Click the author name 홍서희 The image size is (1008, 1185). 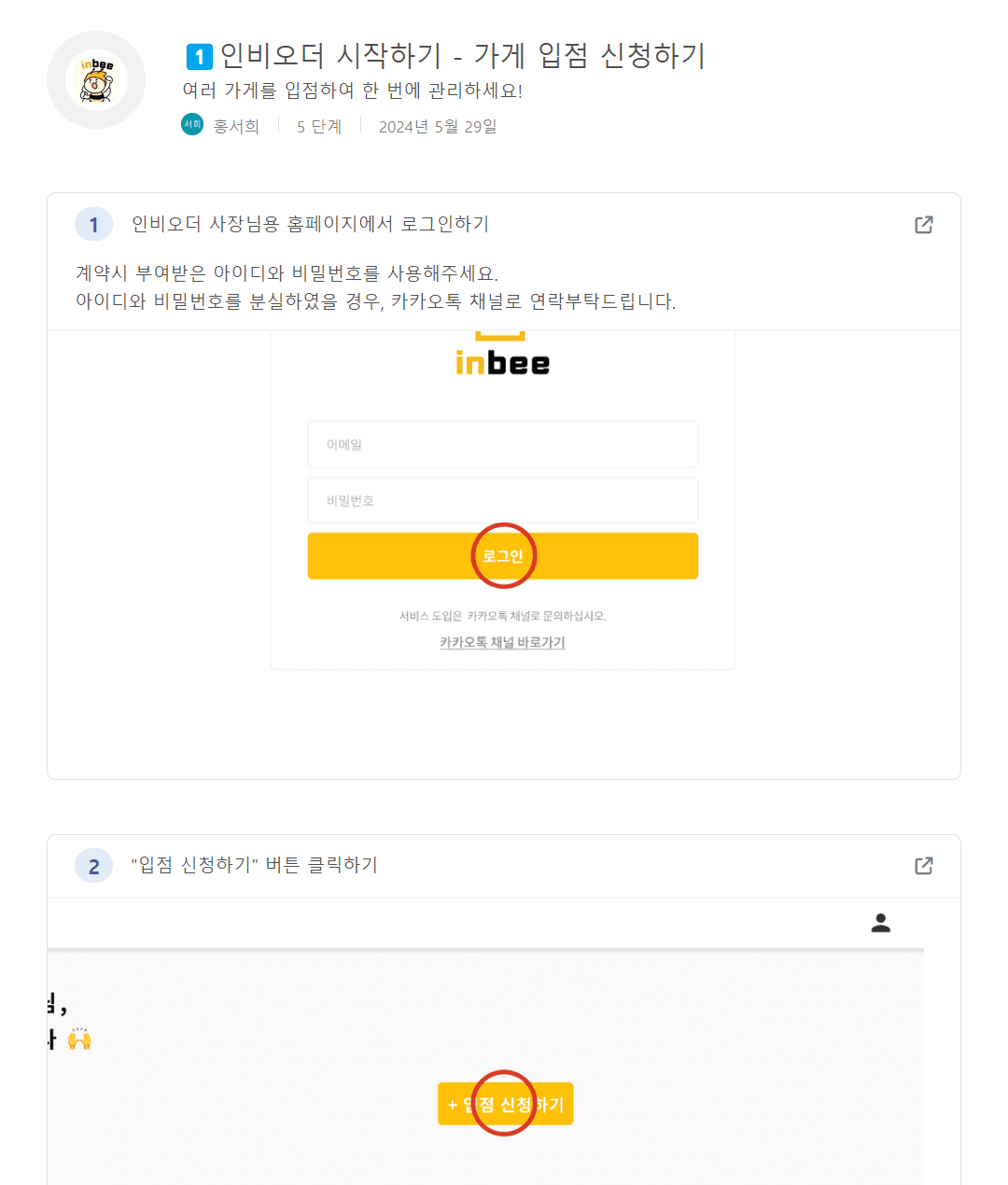pyautogui.click(x=236, y=126)
